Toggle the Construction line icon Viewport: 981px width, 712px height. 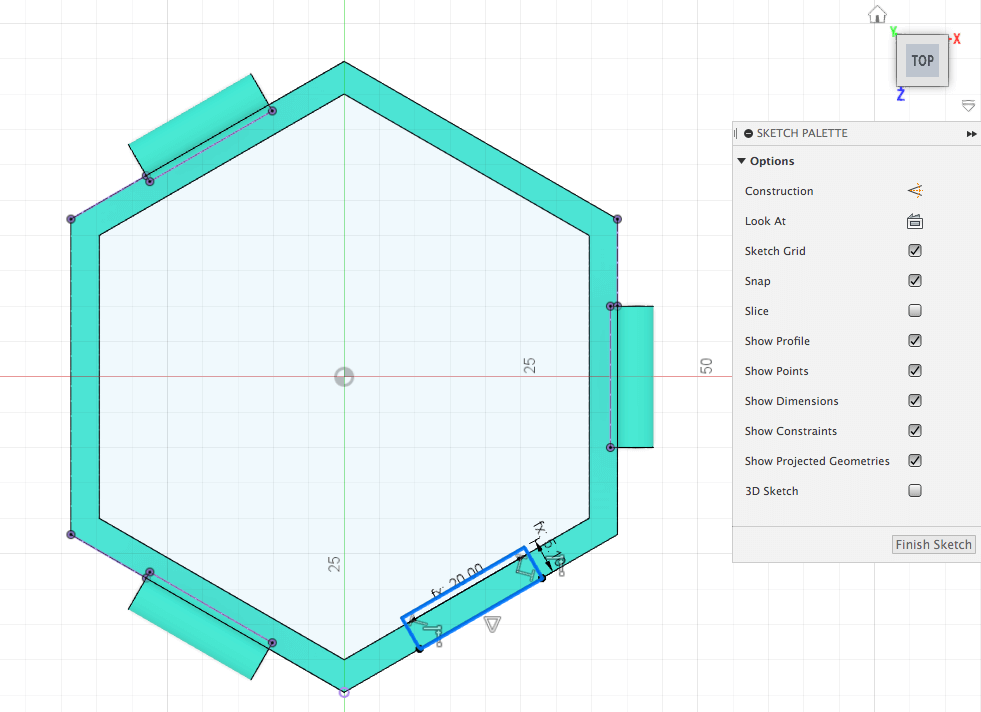[x=914, y=191]
